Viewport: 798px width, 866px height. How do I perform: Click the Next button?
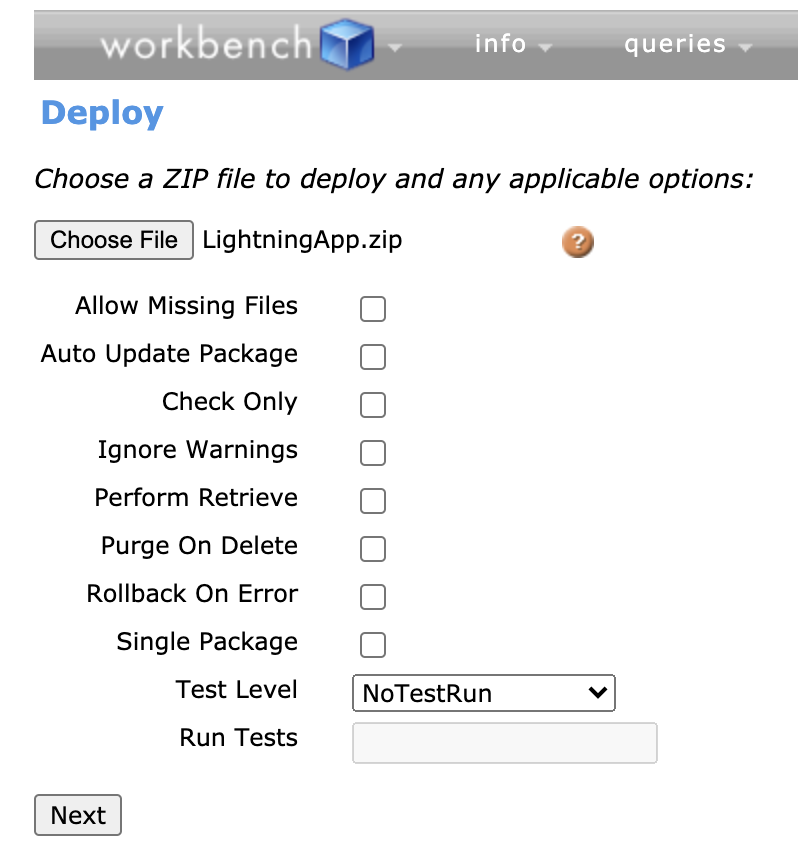point(78,815)
